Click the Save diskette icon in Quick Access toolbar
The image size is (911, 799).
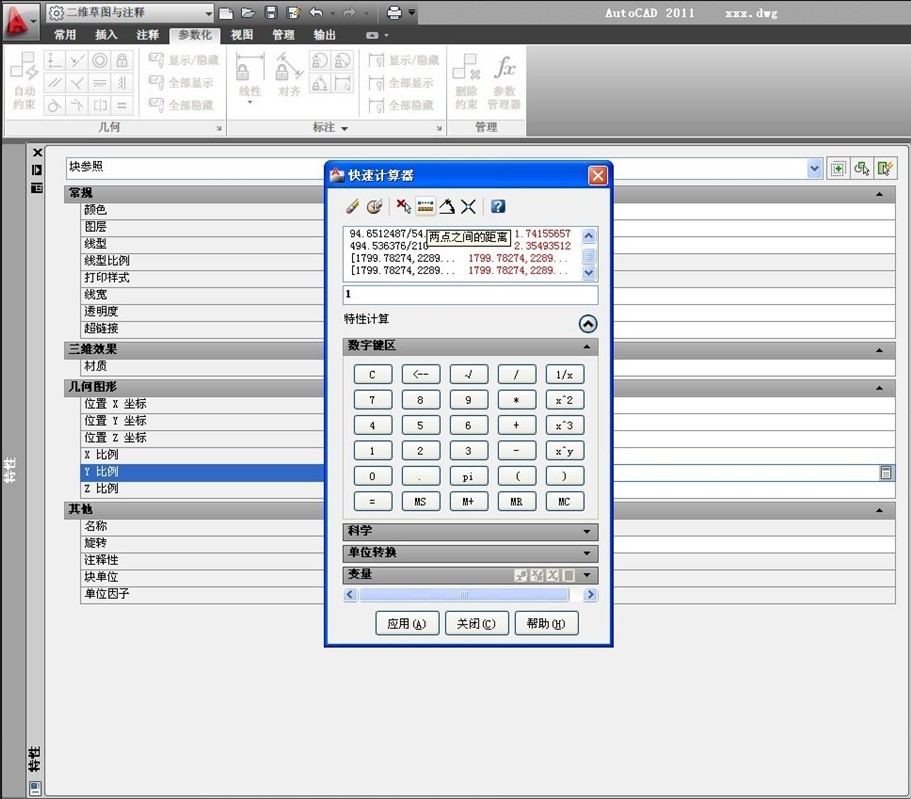pos(271,13)
